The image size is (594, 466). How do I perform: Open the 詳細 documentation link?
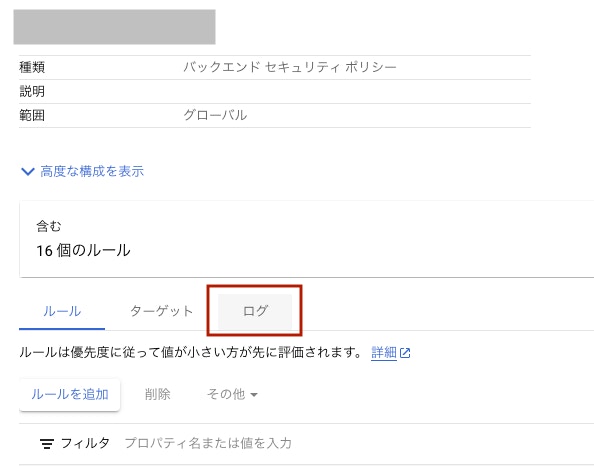pos(384,353)
